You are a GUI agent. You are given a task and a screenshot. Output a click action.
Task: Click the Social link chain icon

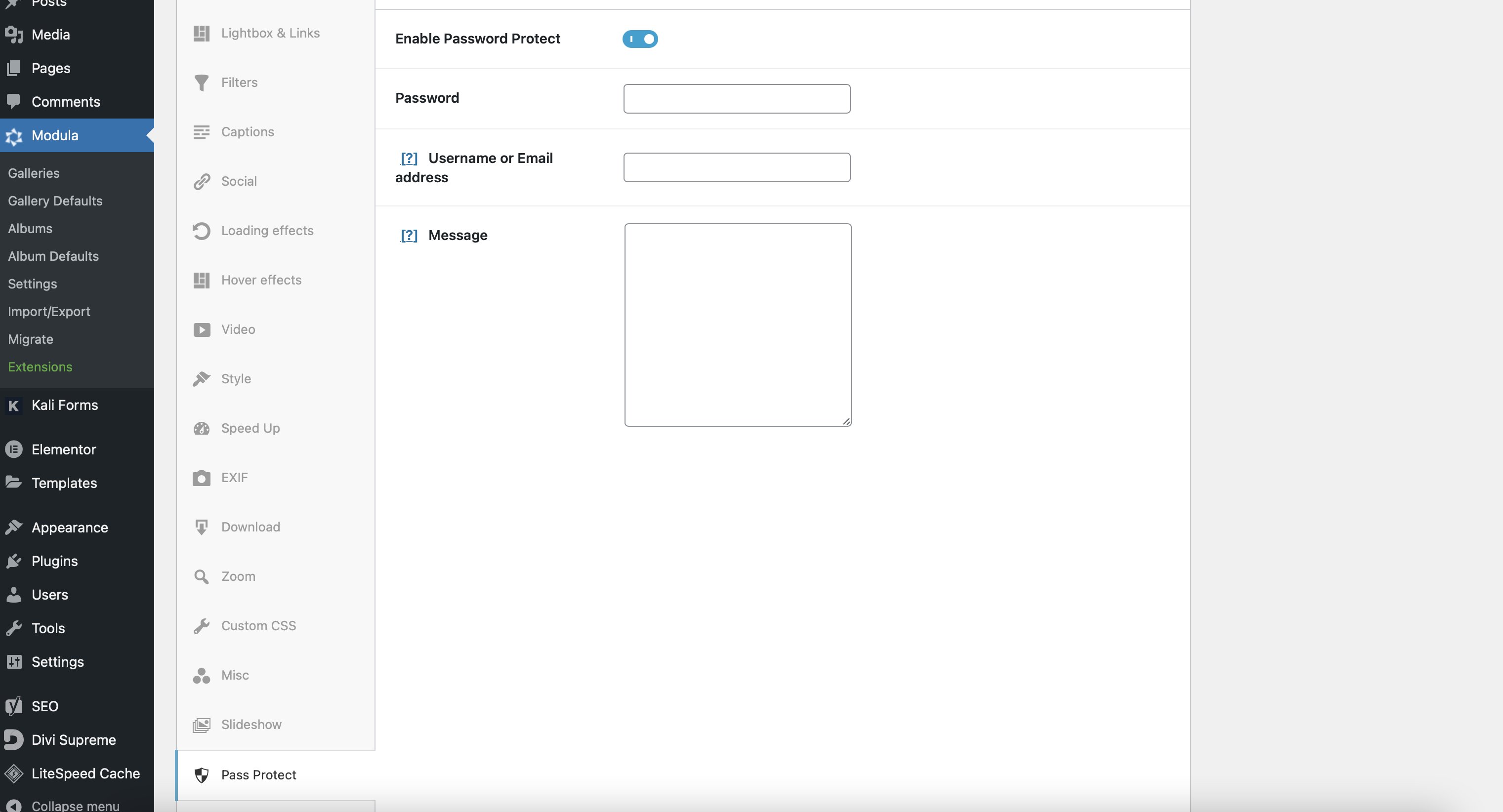coord(201,181)
